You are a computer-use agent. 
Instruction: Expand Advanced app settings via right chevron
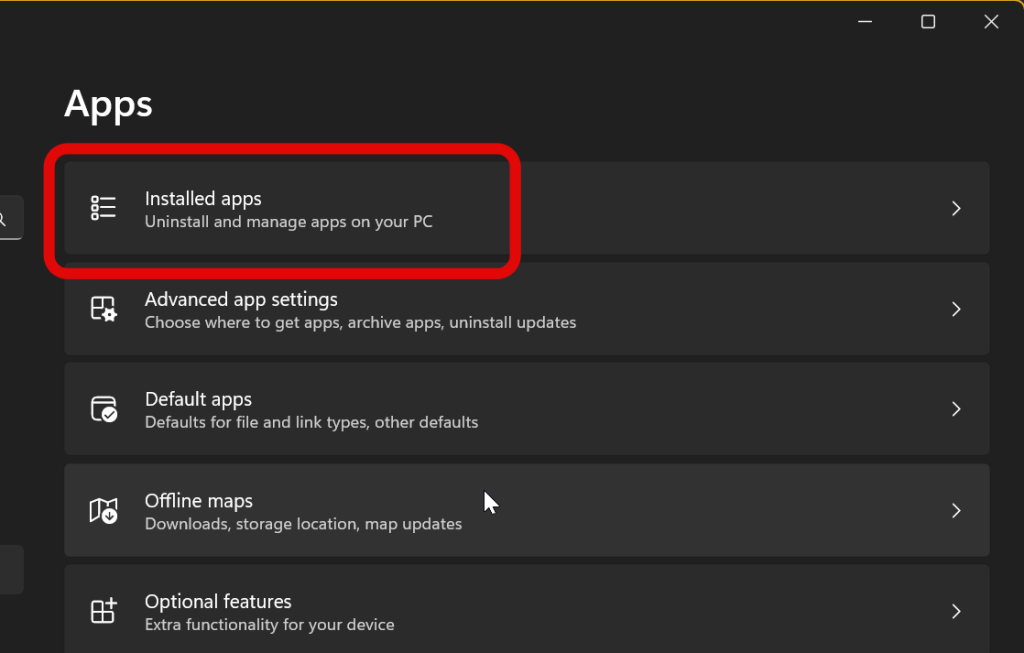coord(956,309)
